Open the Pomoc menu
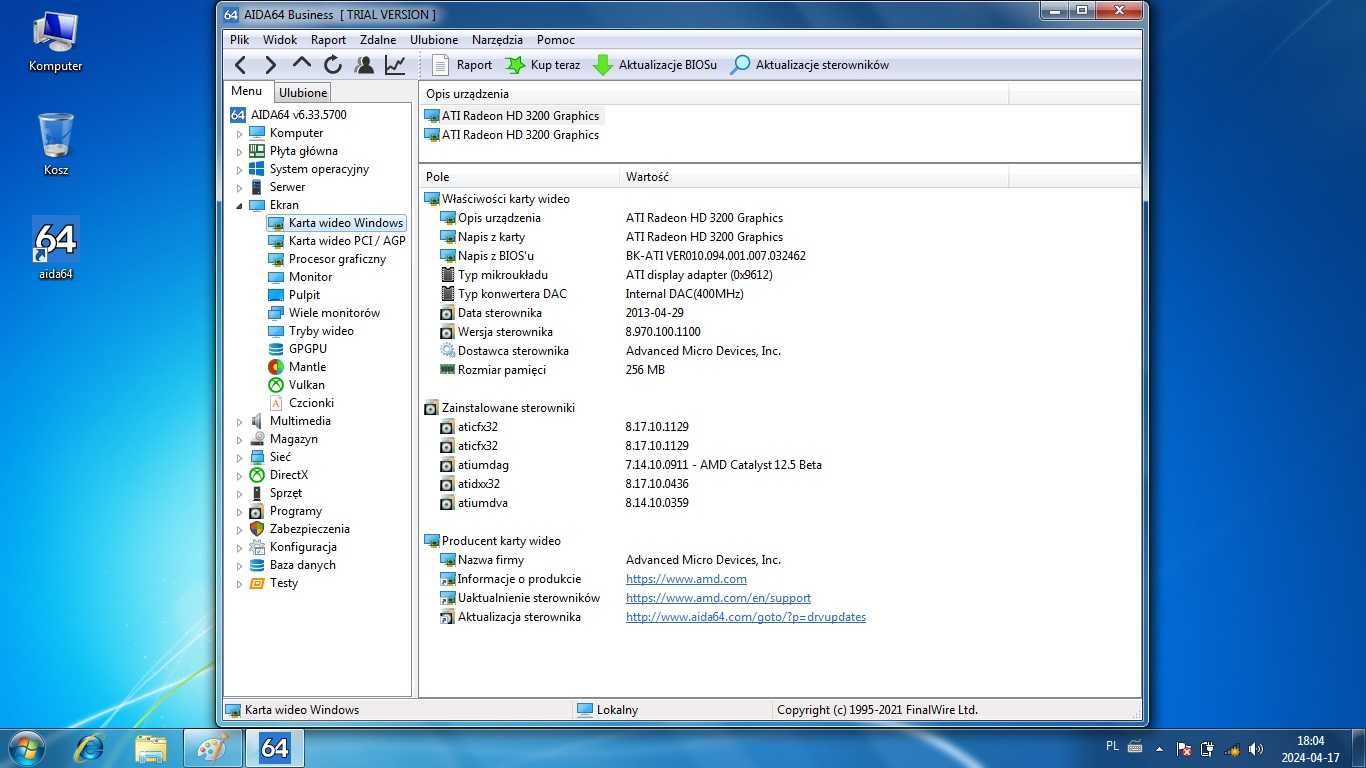The height and width of the screenshot is (768, 1366). pyautogui.click(x=555, y=40)
